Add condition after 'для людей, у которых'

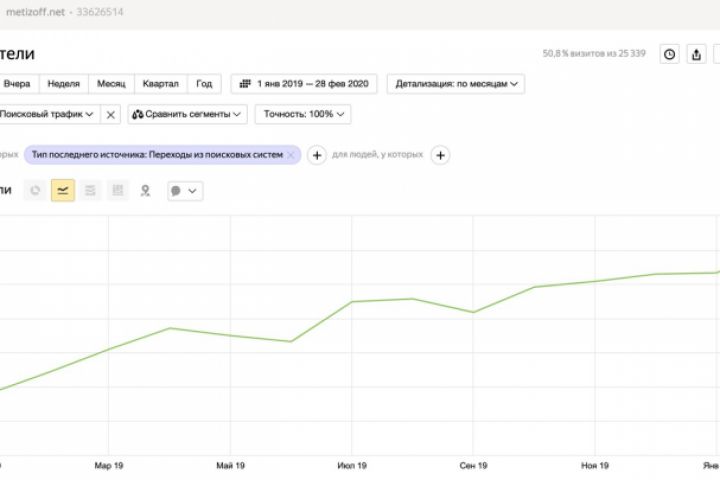tap(441, 155)
